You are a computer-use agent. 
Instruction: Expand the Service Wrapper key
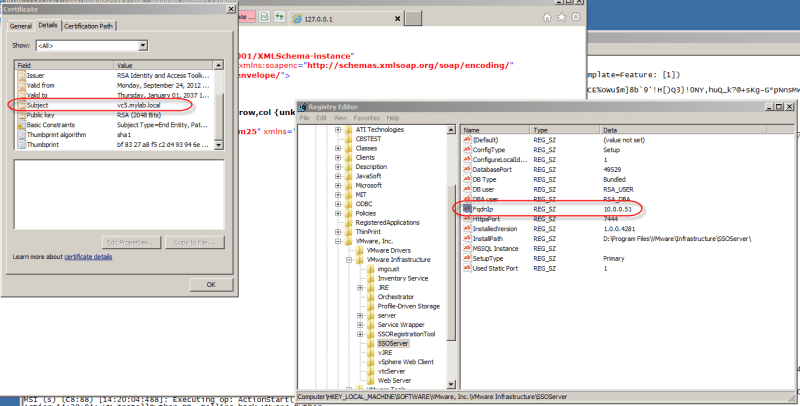coord(359,323)
